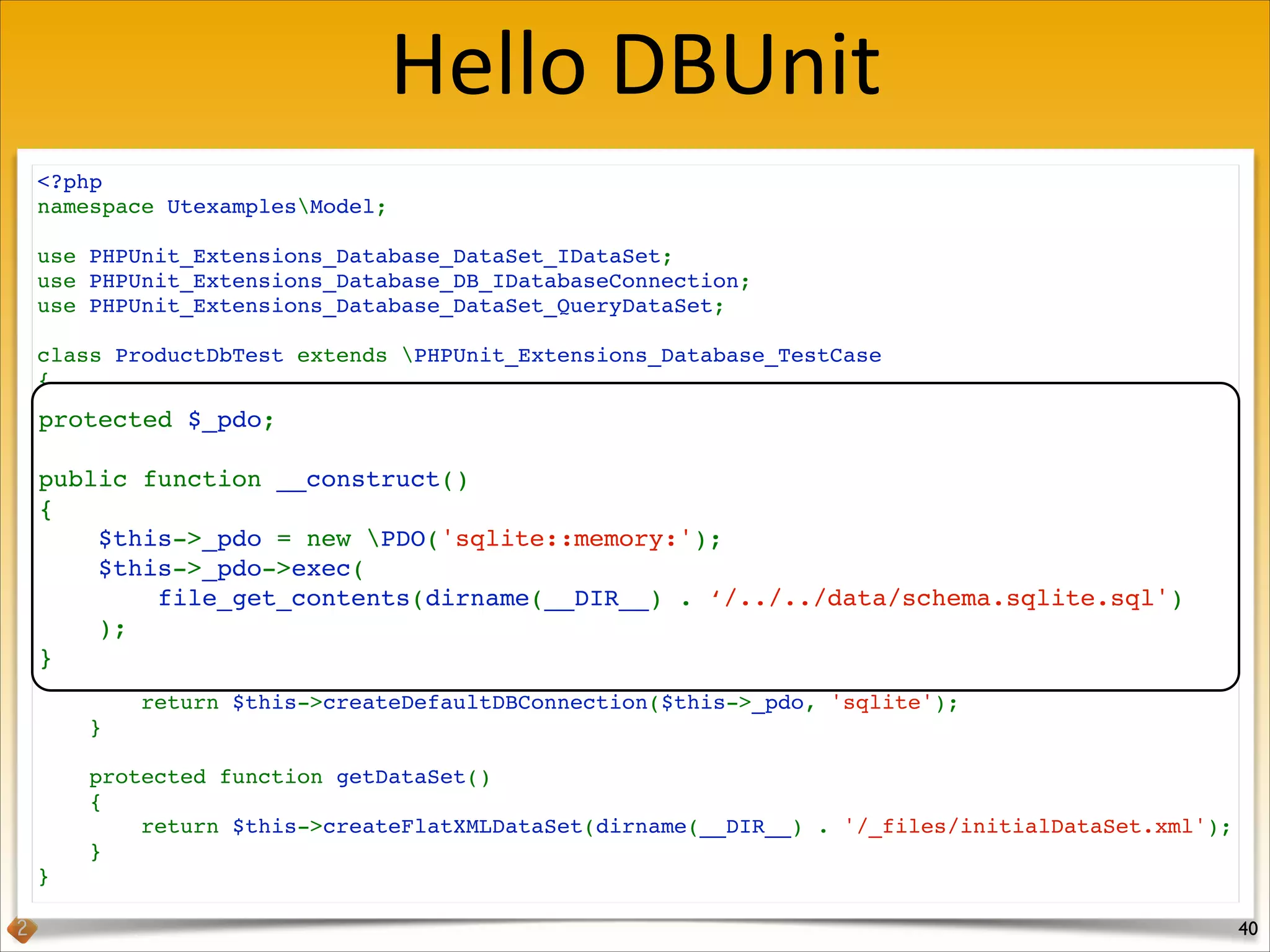Viewport: 1270px width, 952px height.
Task: Click the namespace Utexamples\Model line
Action: click(x=211, y=206)
